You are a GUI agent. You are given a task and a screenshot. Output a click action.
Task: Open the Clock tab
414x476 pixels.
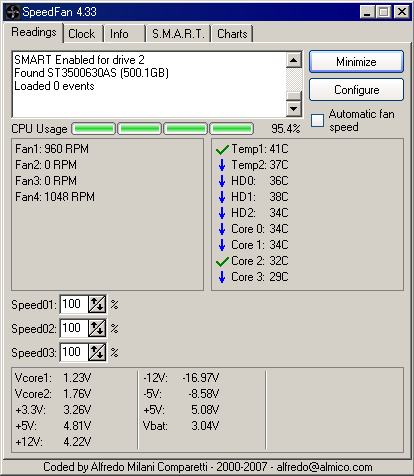pos(82,34)
